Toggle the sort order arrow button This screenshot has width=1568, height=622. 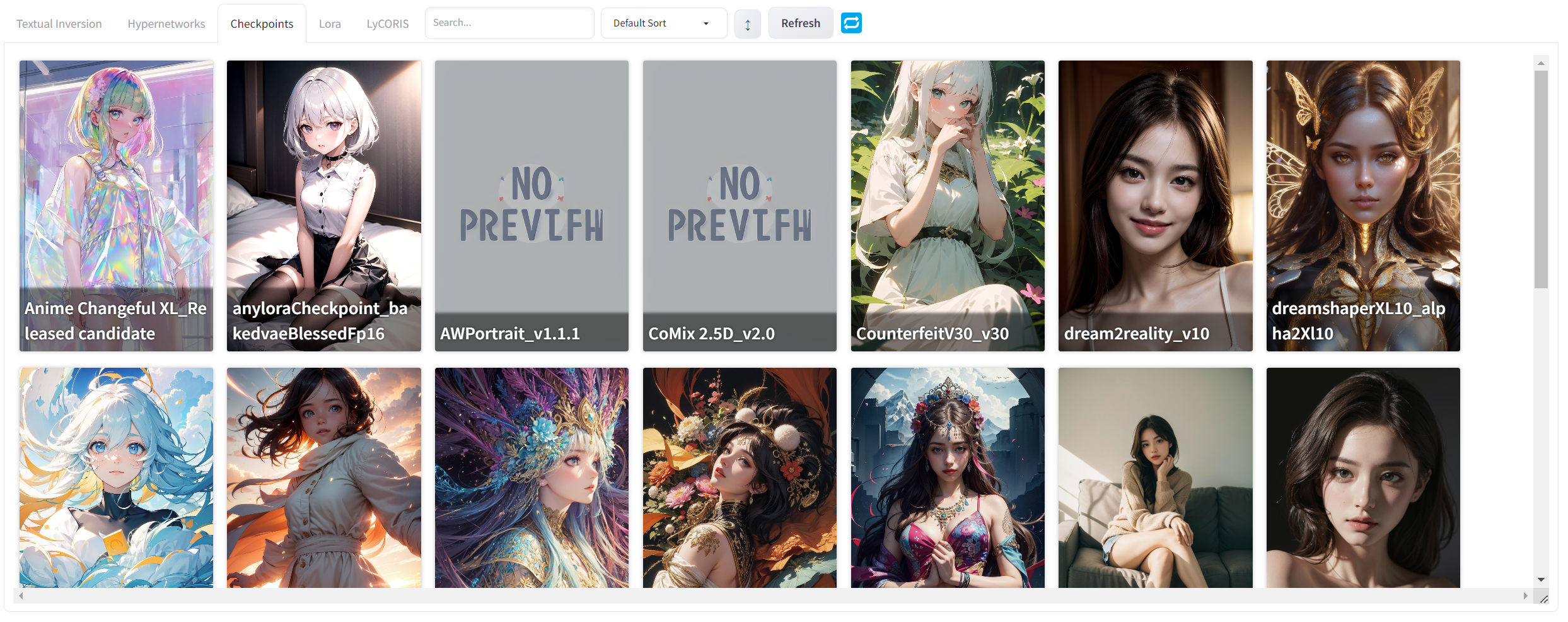(747, 24)
